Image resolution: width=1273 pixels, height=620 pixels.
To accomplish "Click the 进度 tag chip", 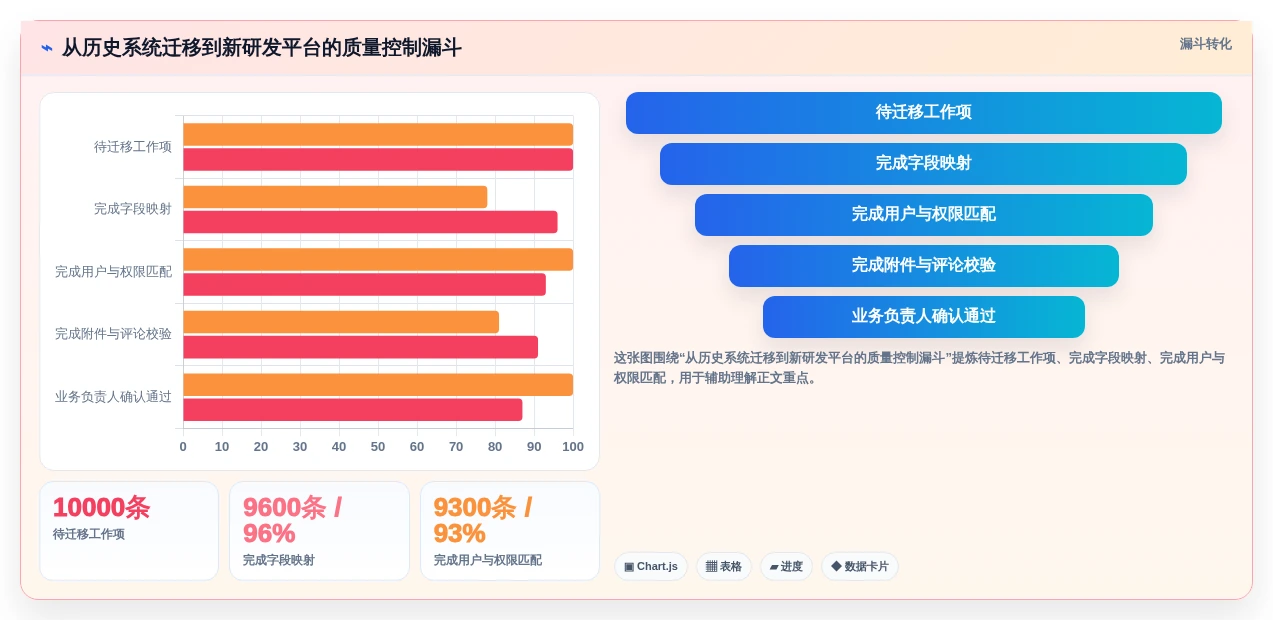I will coord(786,566).
